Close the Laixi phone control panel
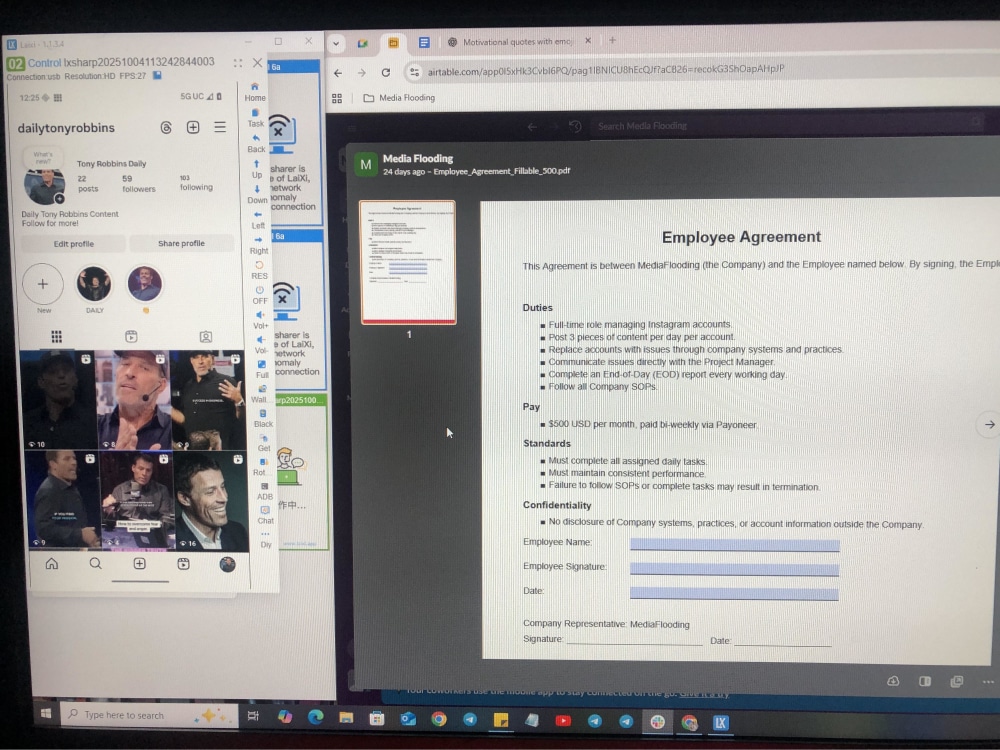Viewport: 1000px width, 750px height. coord(257,62)
